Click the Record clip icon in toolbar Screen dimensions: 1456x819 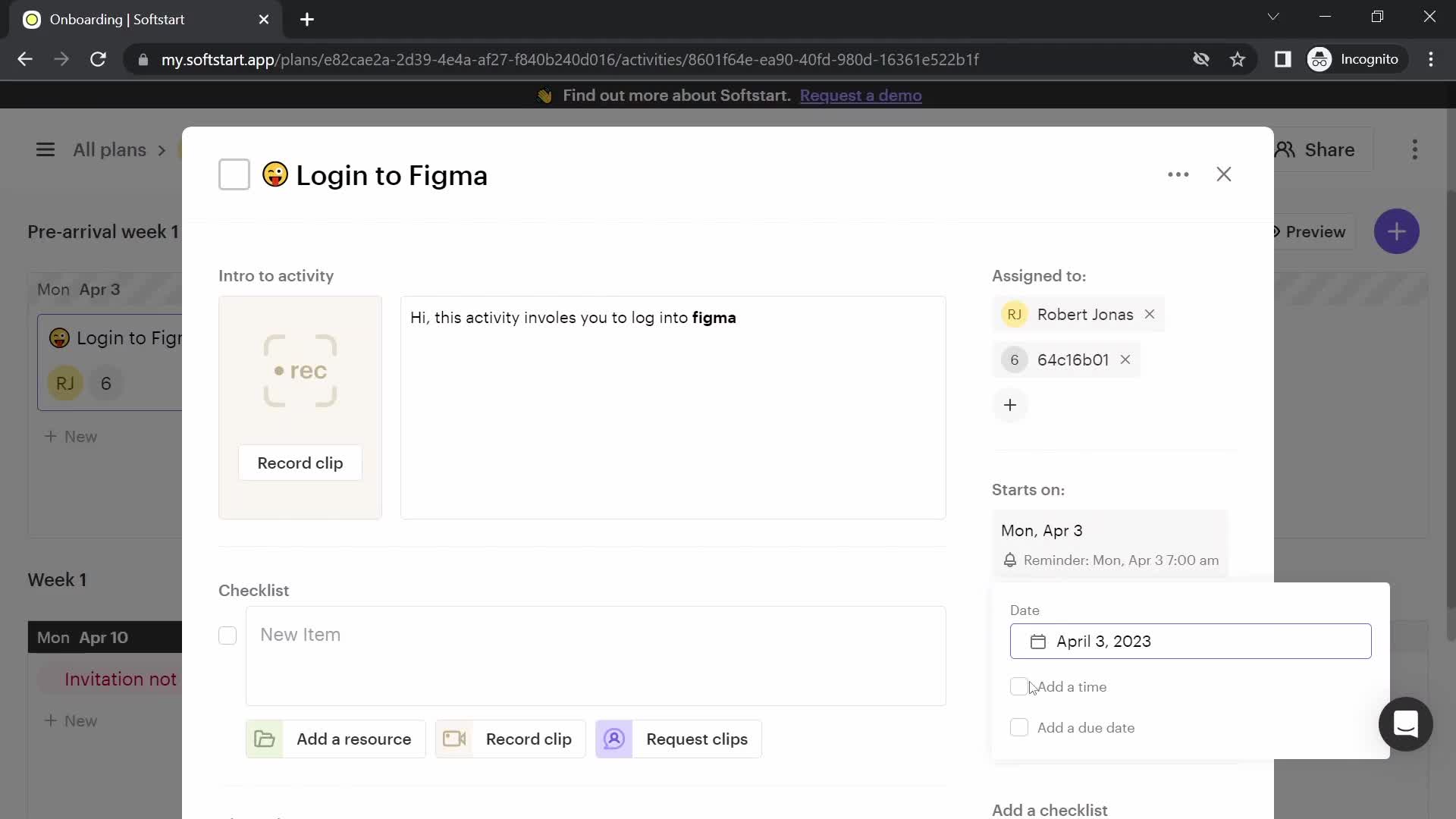tap(456, 739)
